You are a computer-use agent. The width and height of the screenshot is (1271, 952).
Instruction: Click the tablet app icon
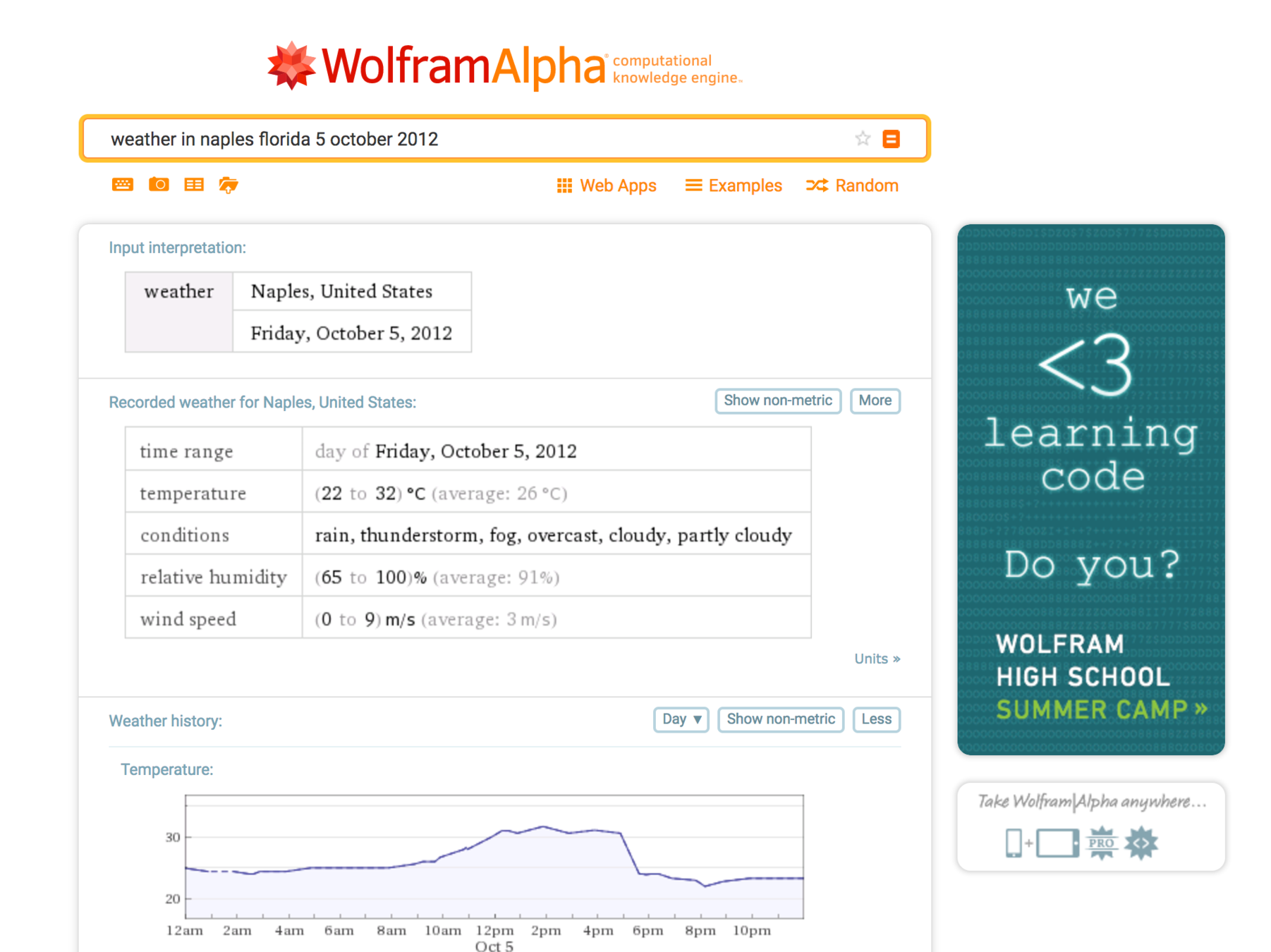(x=1057, y=843)
